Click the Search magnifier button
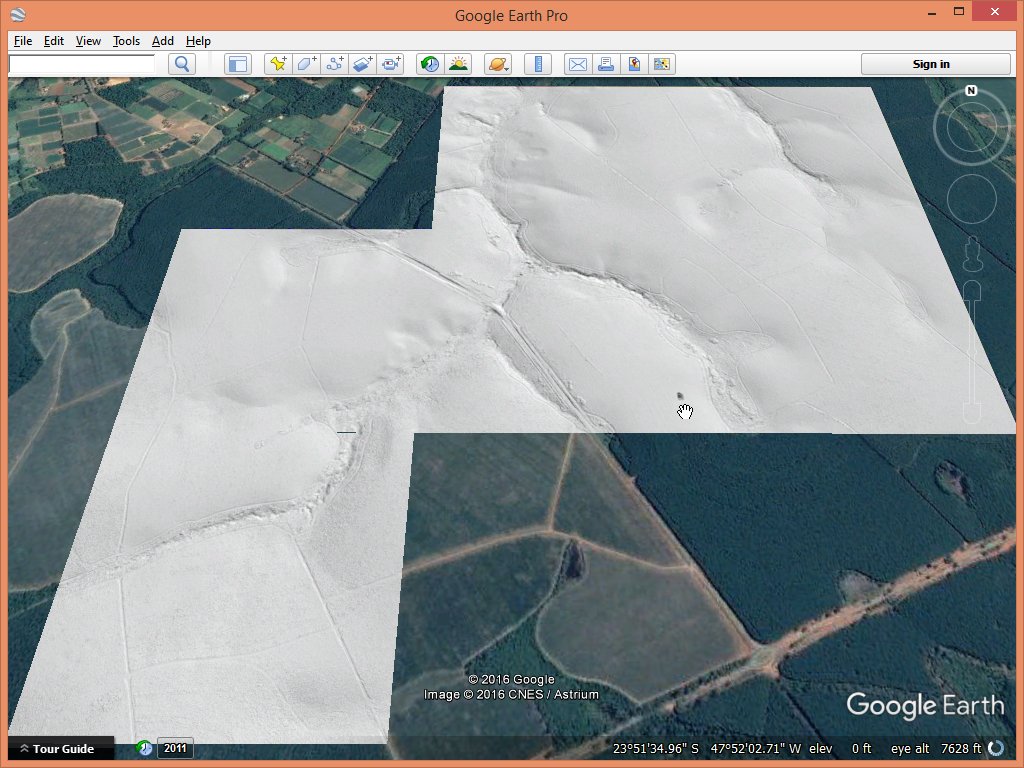Image resolution: width=1024 pixels, height=768 pixels. coord(181,64)
